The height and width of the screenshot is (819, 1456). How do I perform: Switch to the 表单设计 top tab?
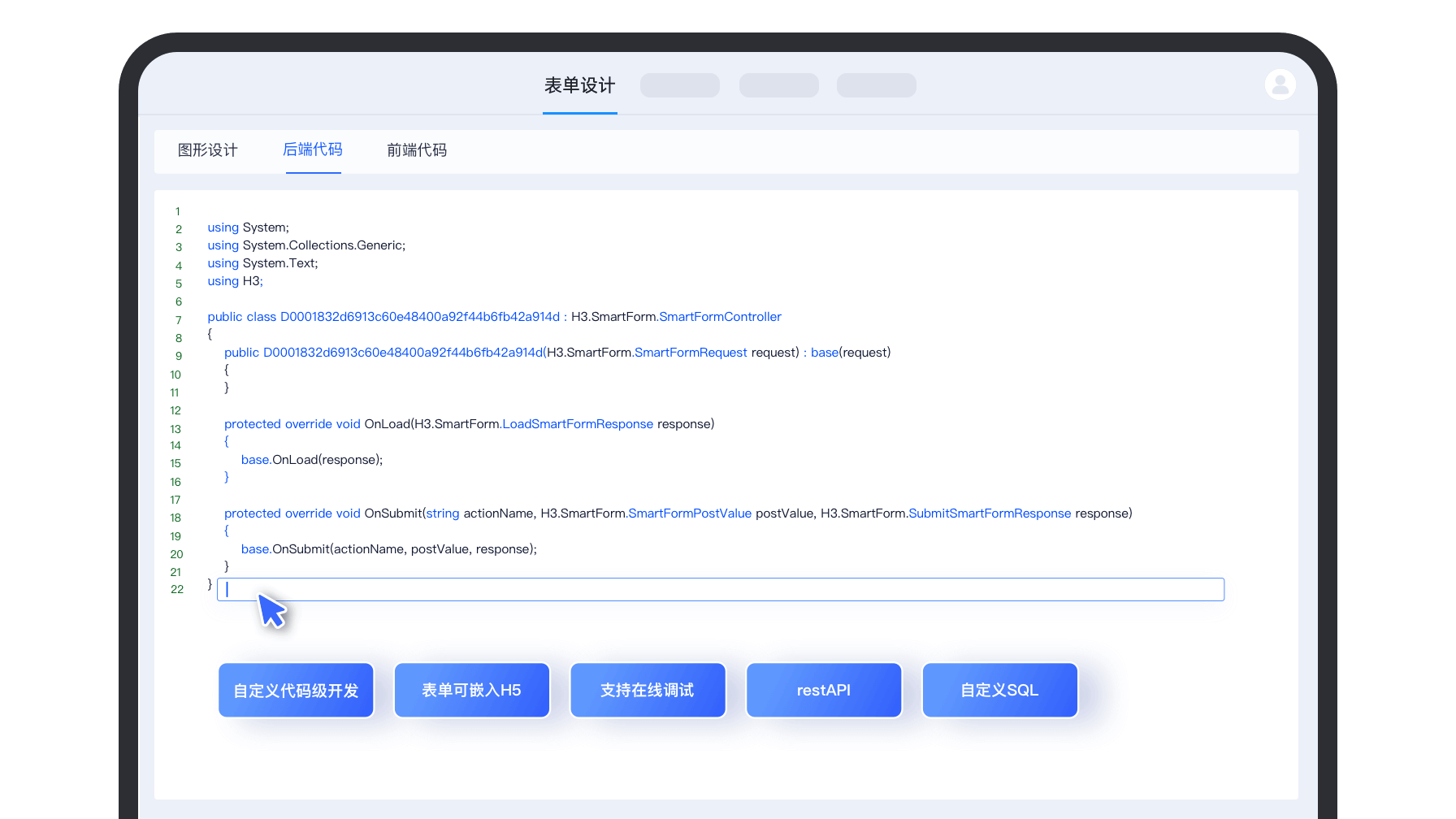coord(579,85)
